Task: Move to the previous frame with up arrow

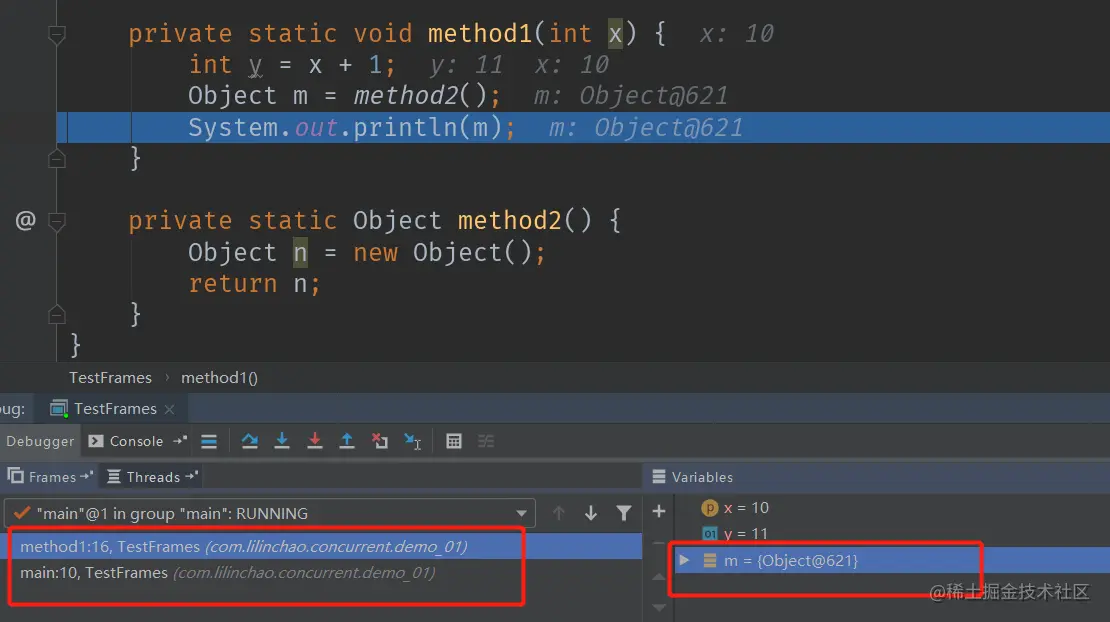Action: tap(559, 513)
